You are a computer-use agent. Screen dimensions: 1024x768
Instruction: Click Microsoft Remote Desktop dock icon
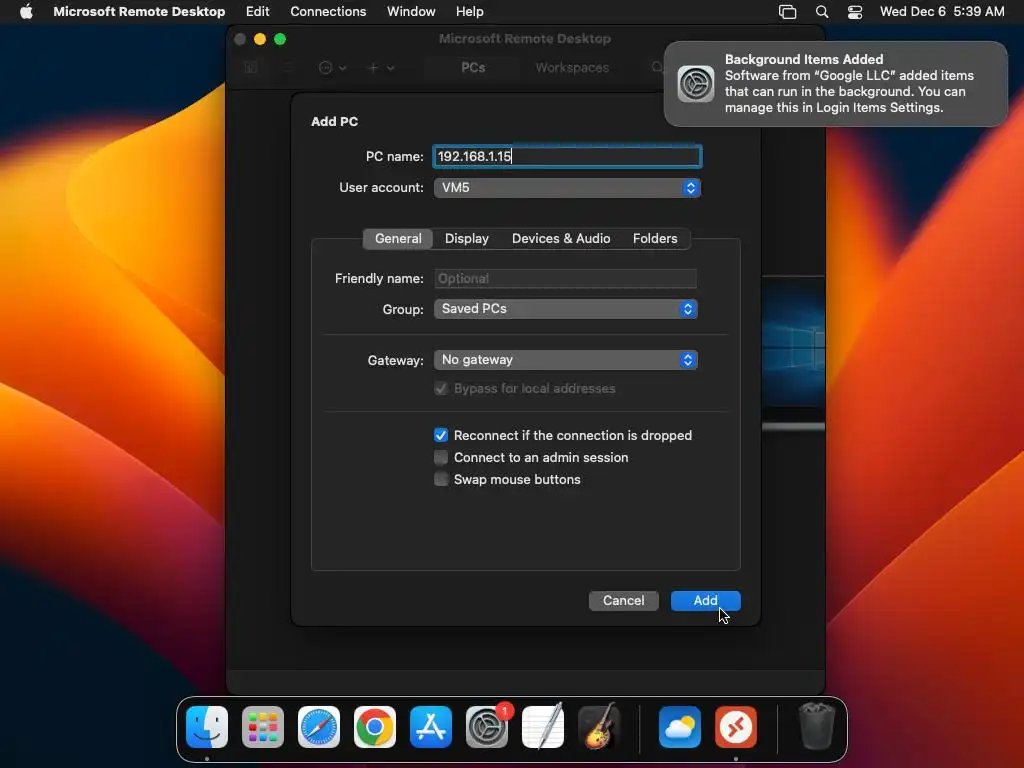[x=736, y=727]
